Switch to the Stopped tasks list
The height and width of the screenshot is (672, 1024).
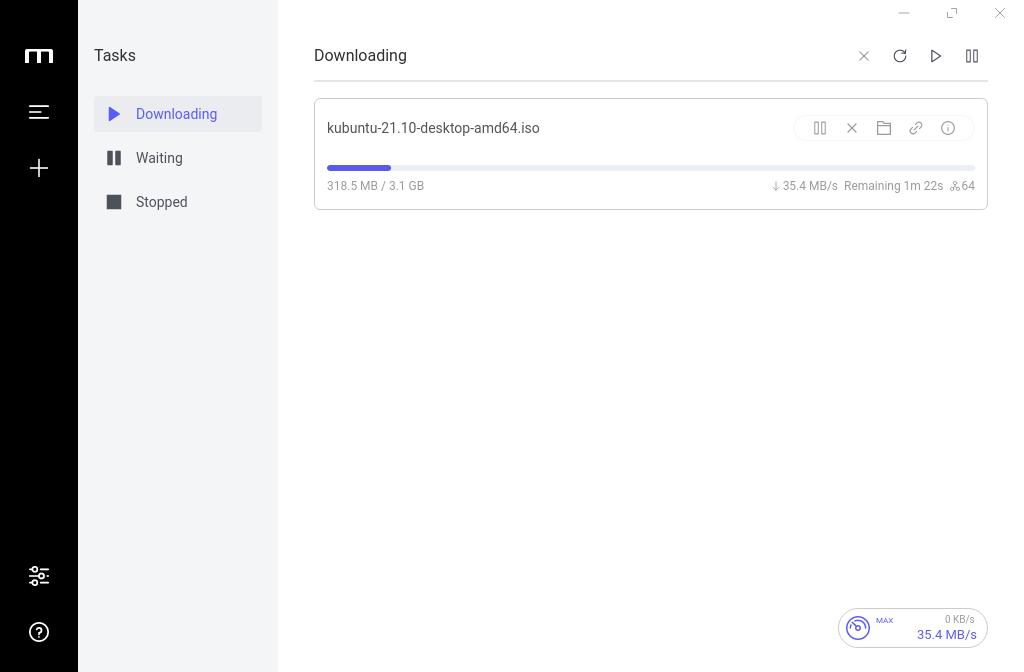click(178, 202)
